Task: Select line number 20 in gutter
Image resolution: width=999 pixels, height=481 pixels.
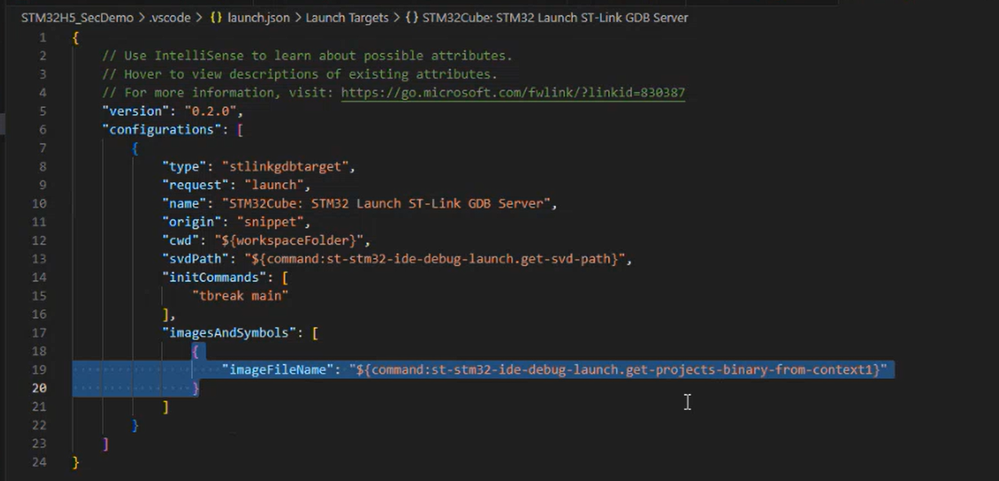Action: [40, 388]
